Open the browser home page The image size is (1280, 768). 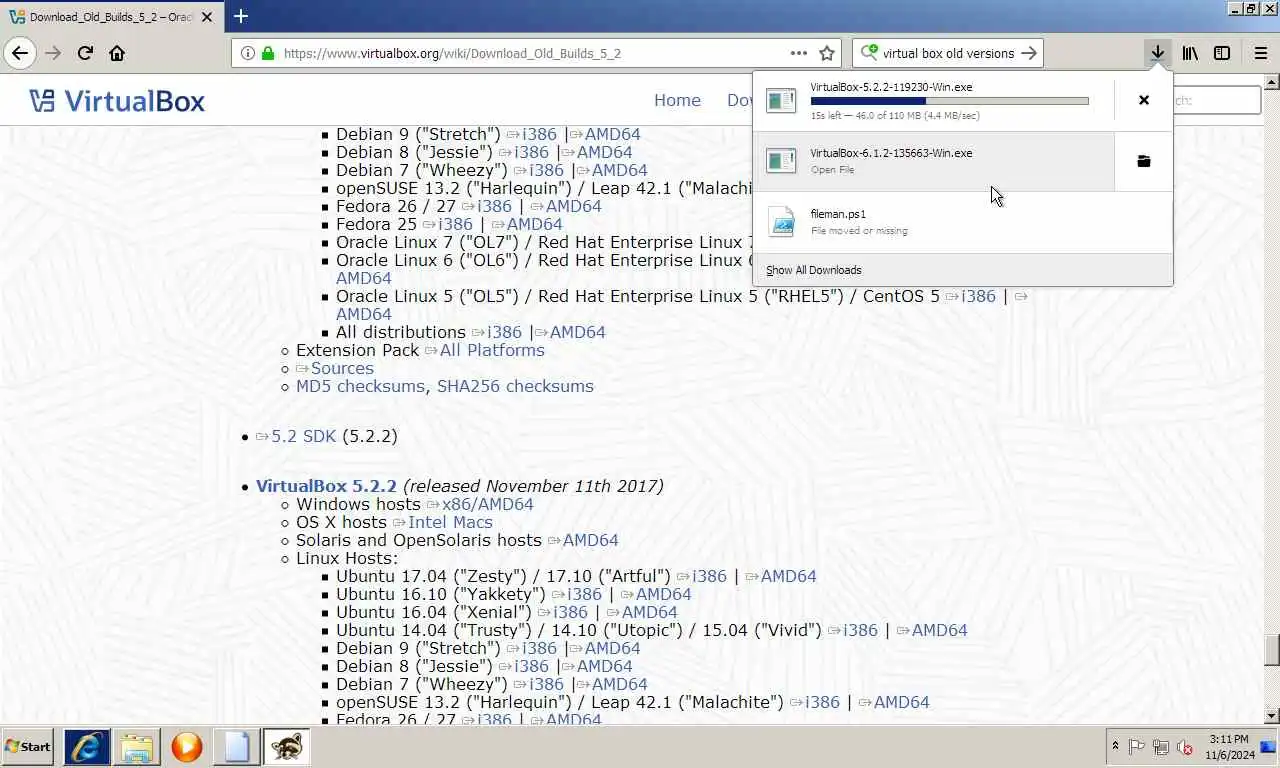pyautogui.click(x=117, y=53)
